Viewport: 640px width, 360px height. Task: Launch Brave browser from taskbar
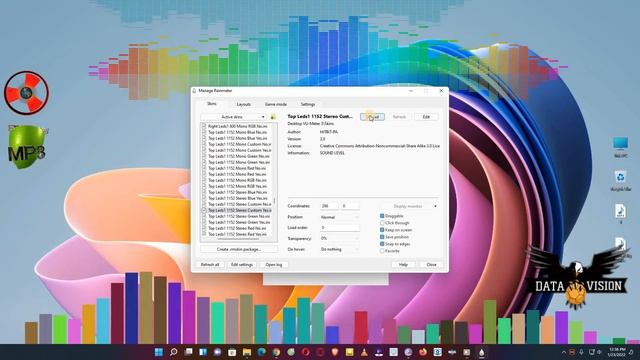click(335, 352)
